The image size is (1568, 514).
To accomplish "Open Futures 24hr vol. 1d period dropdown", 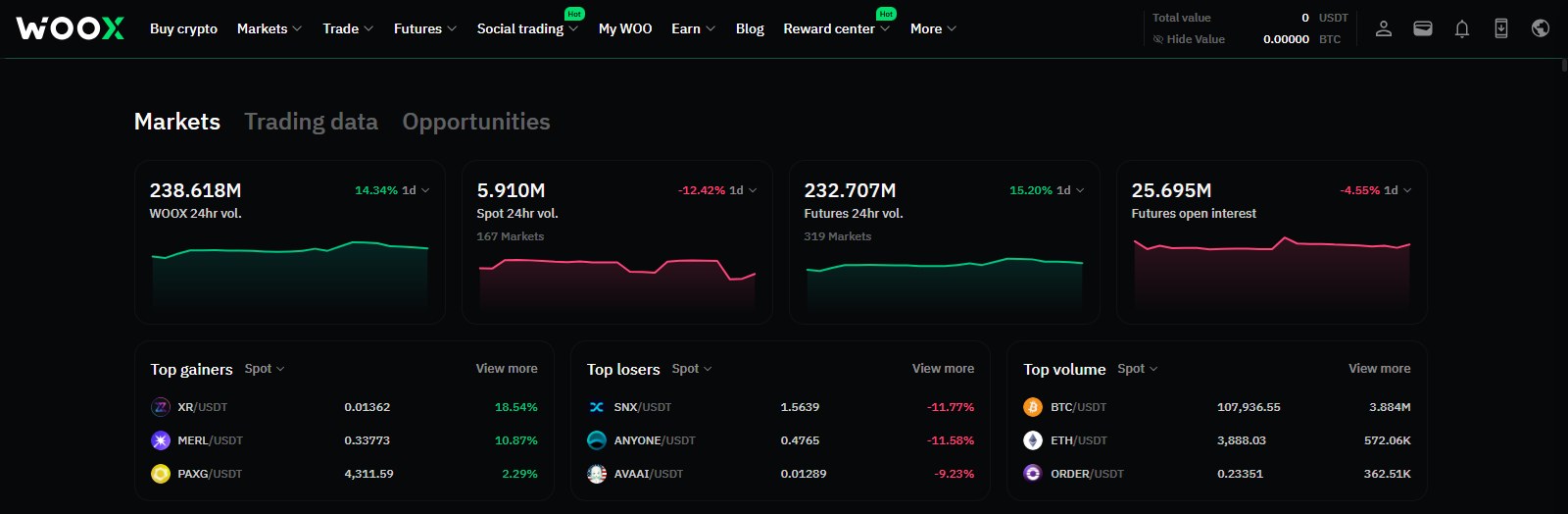I will [x=1070, y=190].
